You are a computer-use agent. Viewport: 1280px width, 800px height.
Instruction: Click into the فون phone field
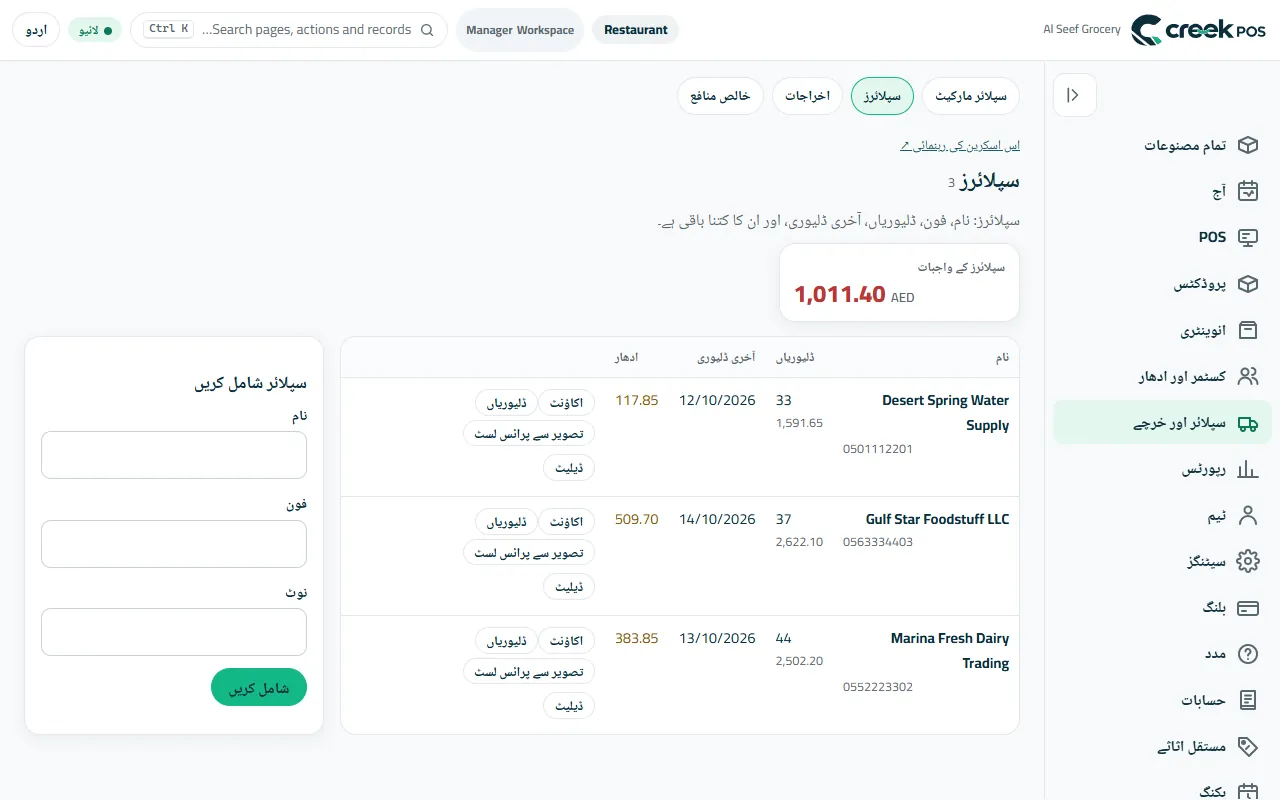(174, 544)
